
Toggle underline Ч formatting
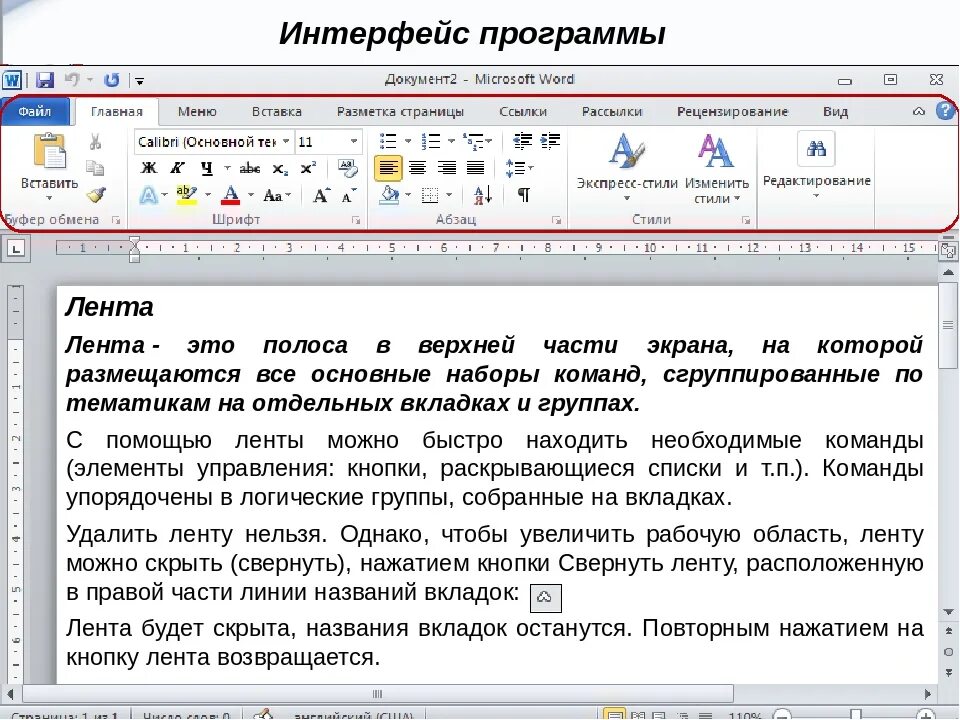coord(207,168)
